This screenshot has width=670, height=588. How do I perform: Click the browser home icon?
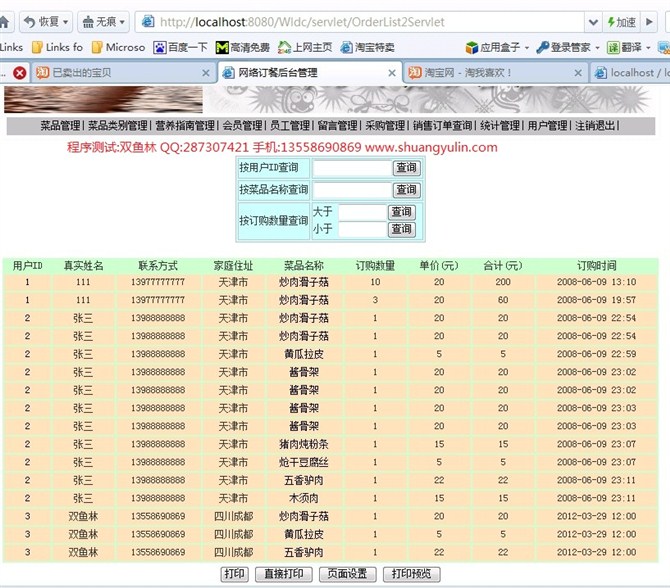point(4,22)
